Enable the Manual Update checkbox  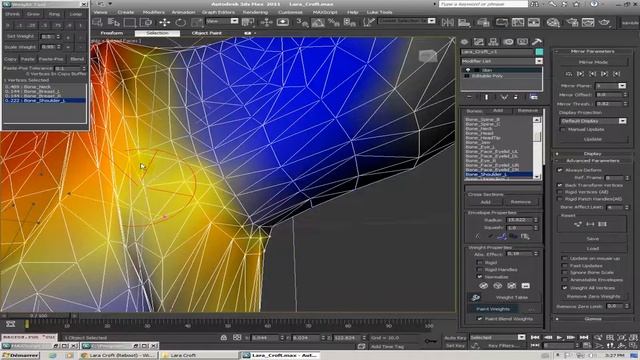[563, 129]
